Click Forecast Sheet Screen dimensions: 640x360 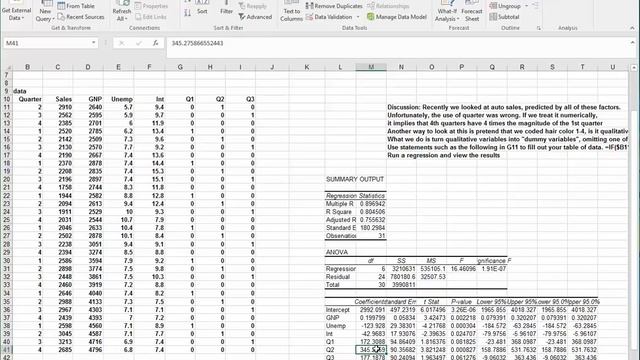[472, 12]
